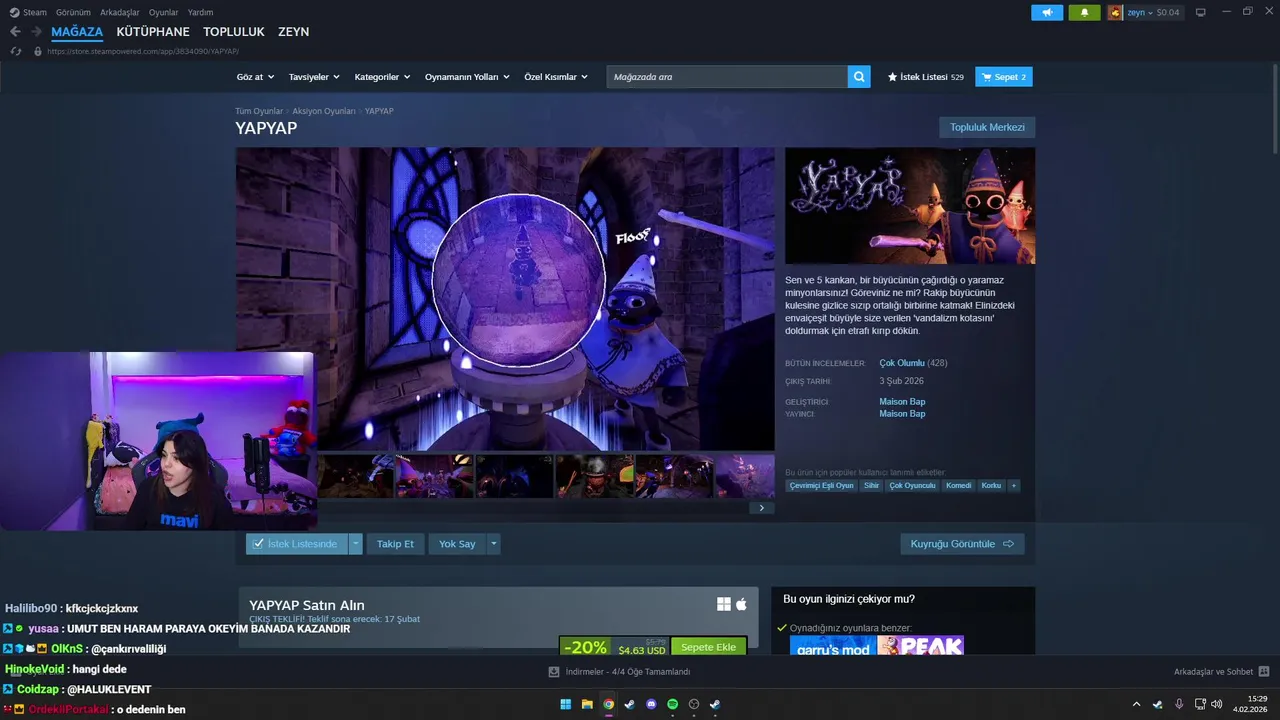1280x720 pixels.
Task: Open the Yardım menu
Action: (x=200, y=12)
